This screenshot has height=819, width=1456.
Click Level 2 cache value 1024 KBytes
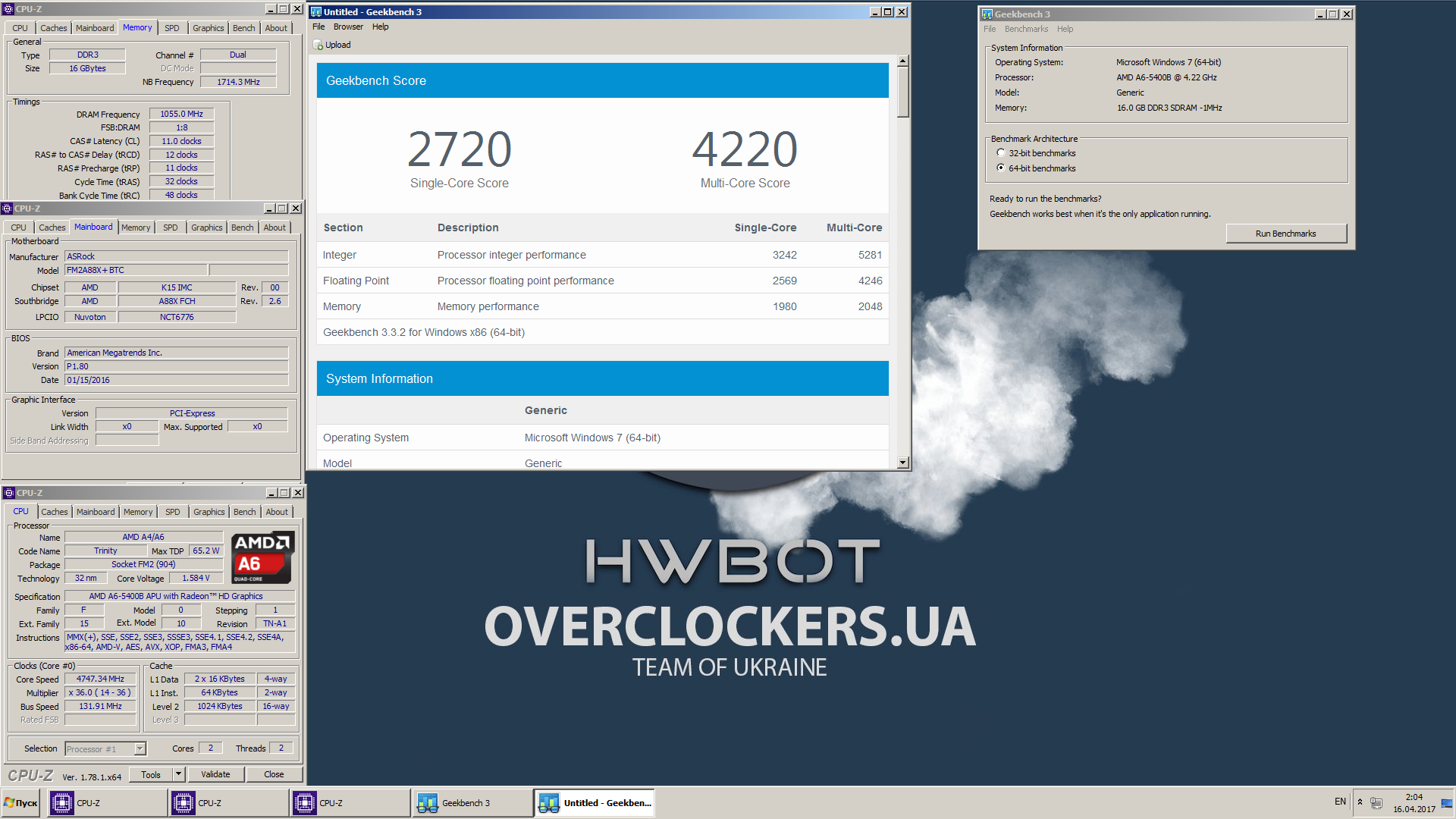(x=220, y=707)
